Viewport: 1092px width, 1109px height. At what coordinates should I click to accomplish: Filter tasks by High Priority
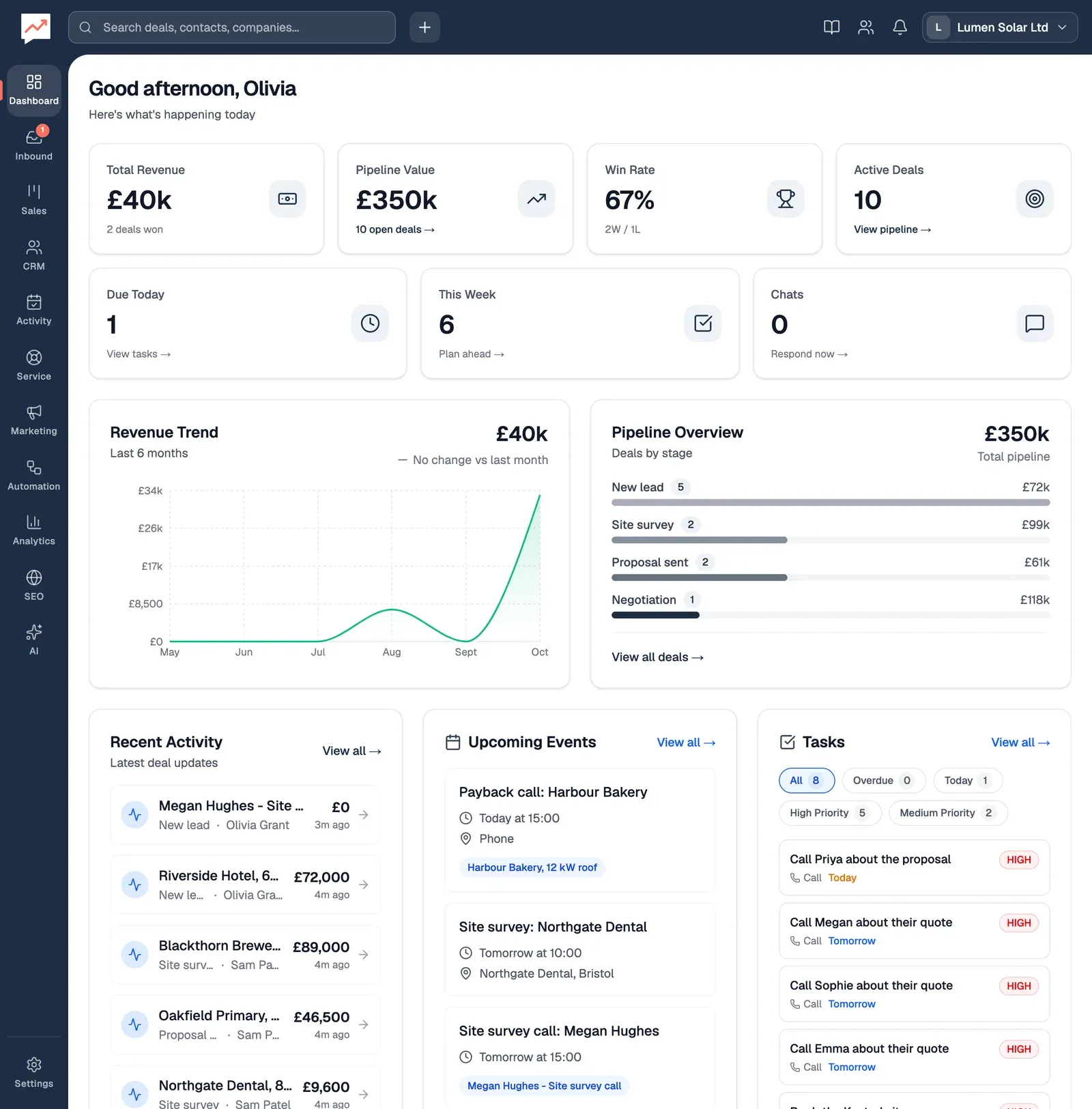[830, 813]
